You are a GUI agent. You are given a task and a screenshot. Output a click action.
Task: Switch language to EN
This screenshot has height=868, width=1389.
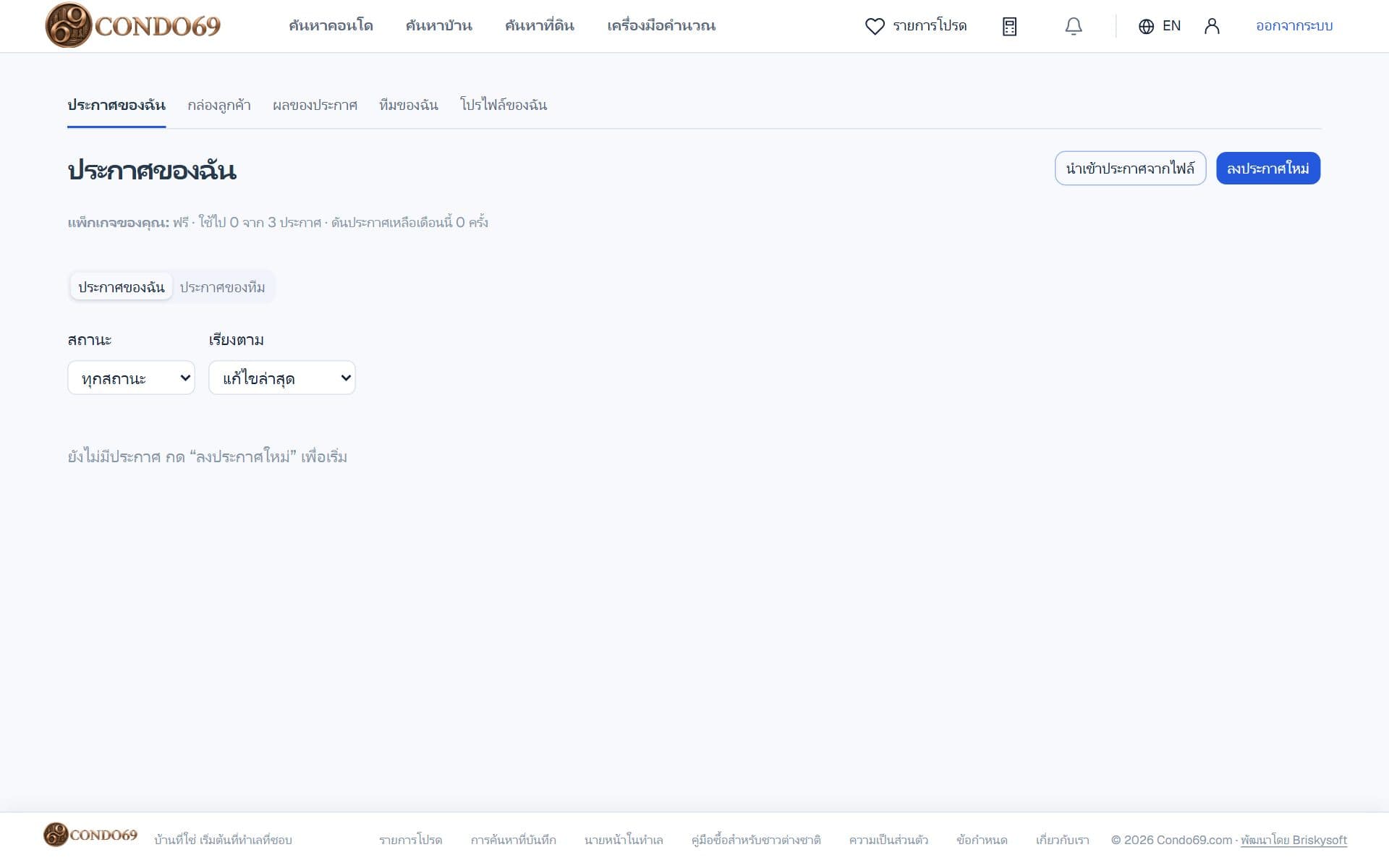pyautogui.click(x=1171, y=26)
